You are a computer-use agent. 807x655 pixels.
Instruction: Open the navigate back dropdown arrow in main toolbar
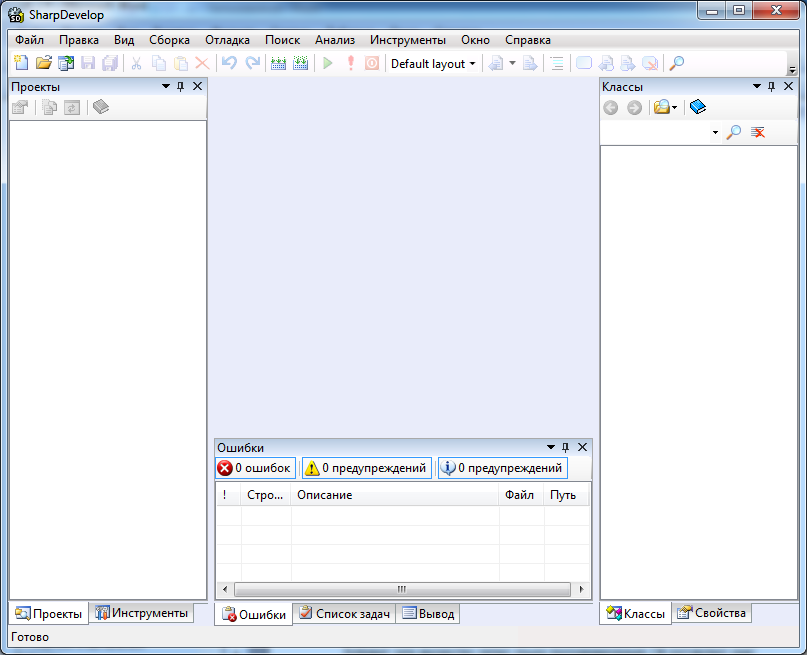point(512,63)
